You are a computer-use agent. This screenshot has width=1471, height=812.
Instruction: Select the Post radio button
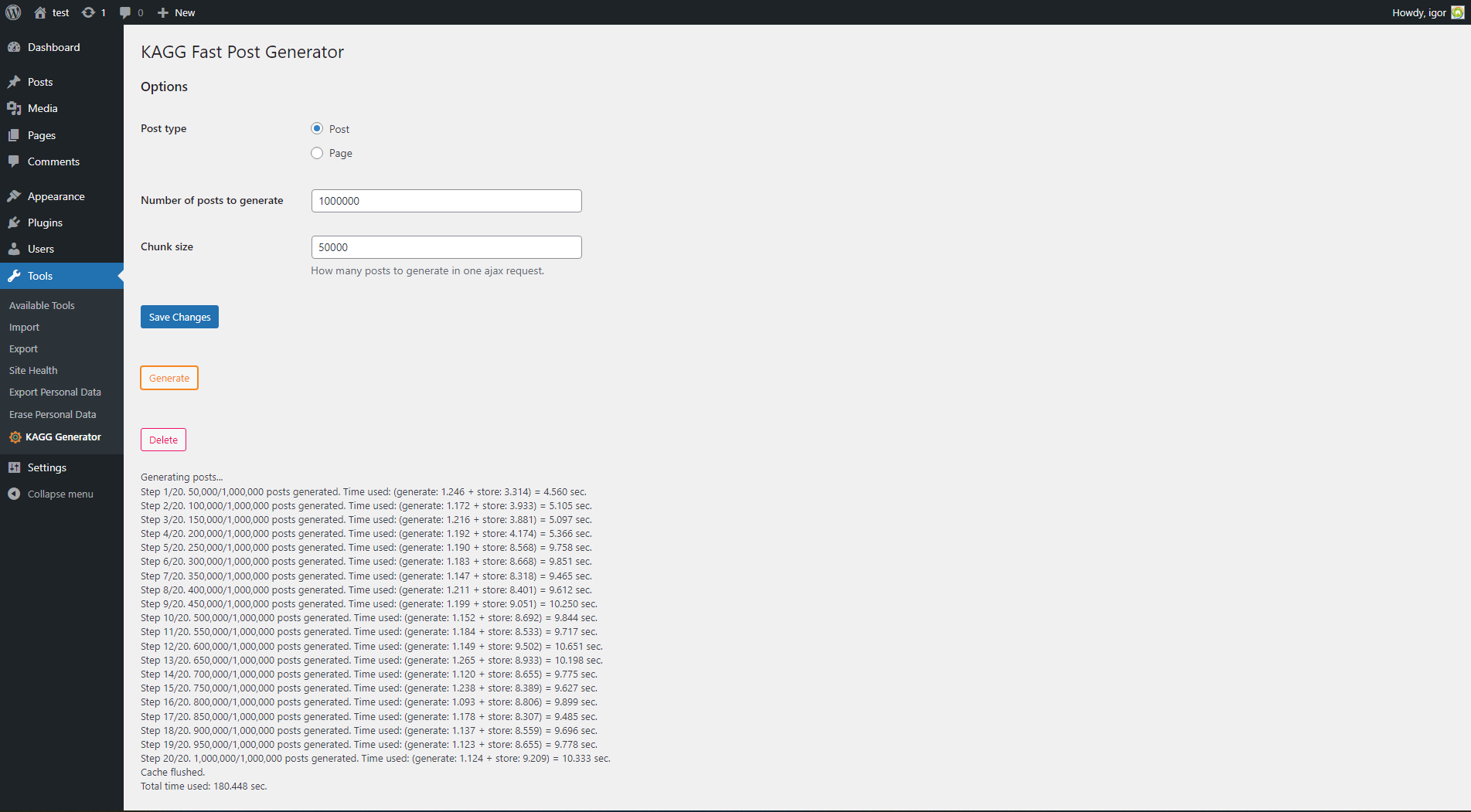(x=317, y=128)
